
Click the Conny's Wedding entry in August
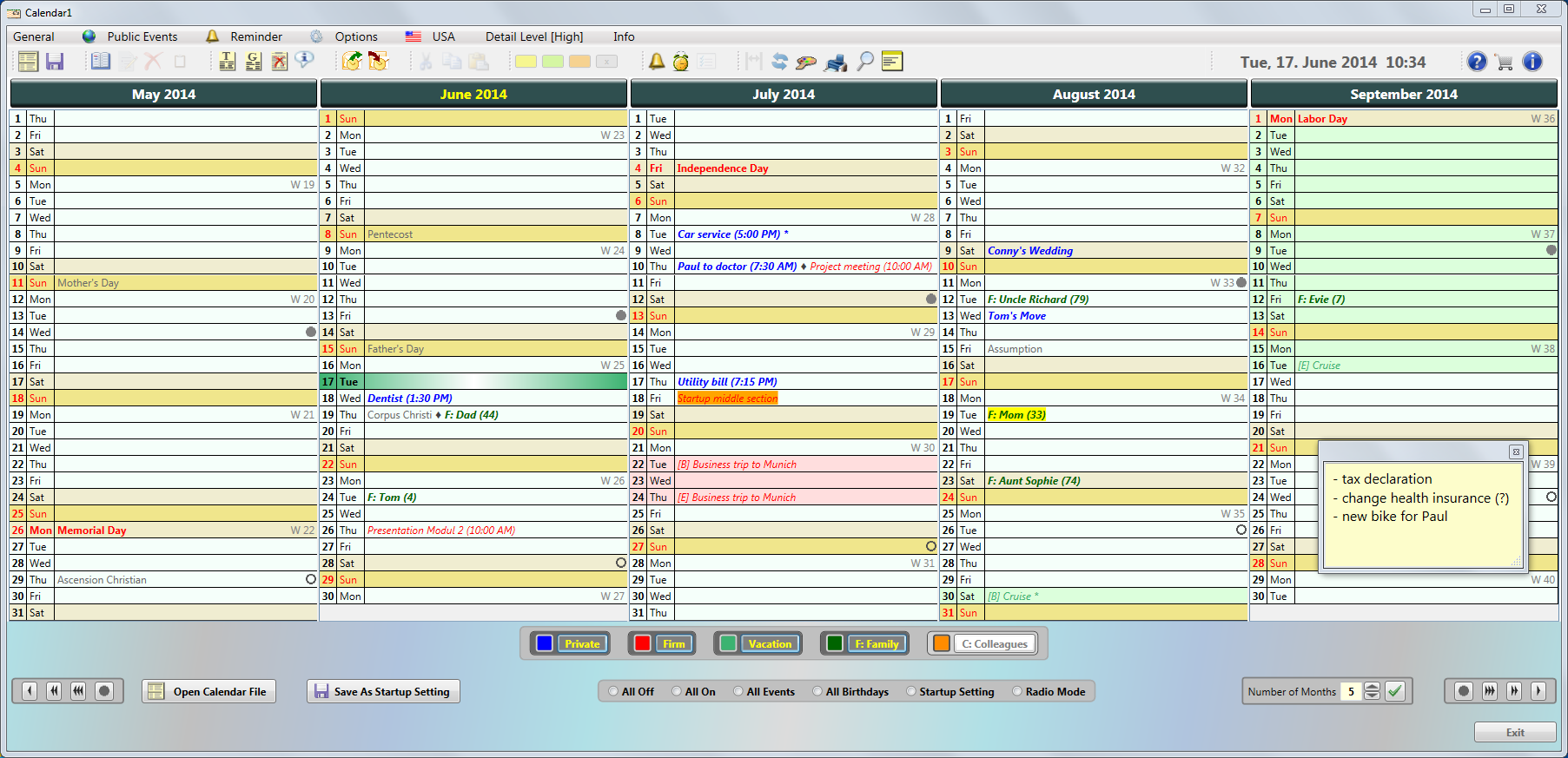click(1030, 251)
